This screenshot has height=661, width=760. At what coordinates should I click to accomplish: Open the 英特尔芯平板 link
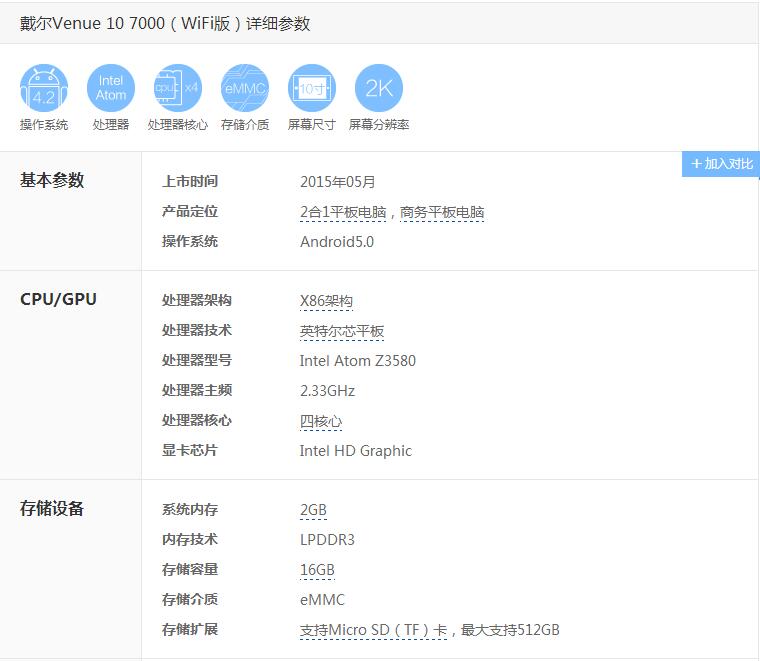point(342,331)
